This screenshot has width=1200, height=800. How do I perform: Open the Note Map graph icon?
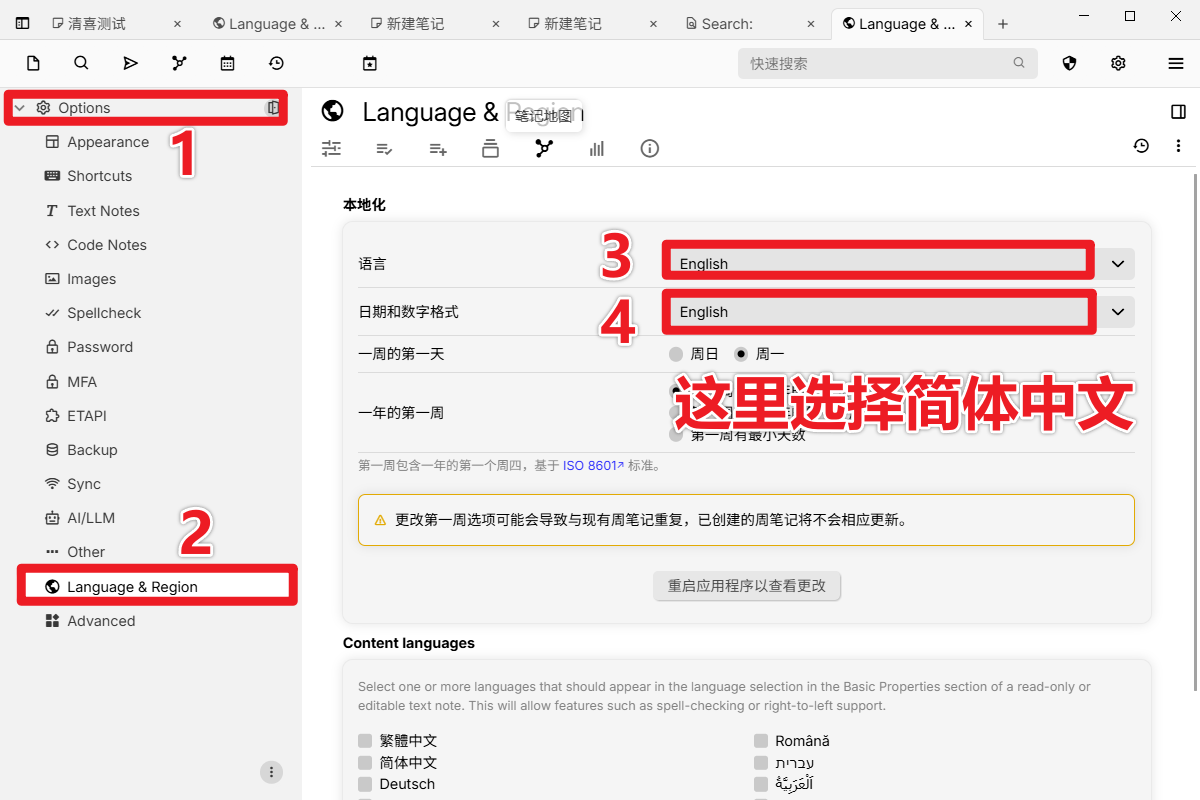pos(543,148)
